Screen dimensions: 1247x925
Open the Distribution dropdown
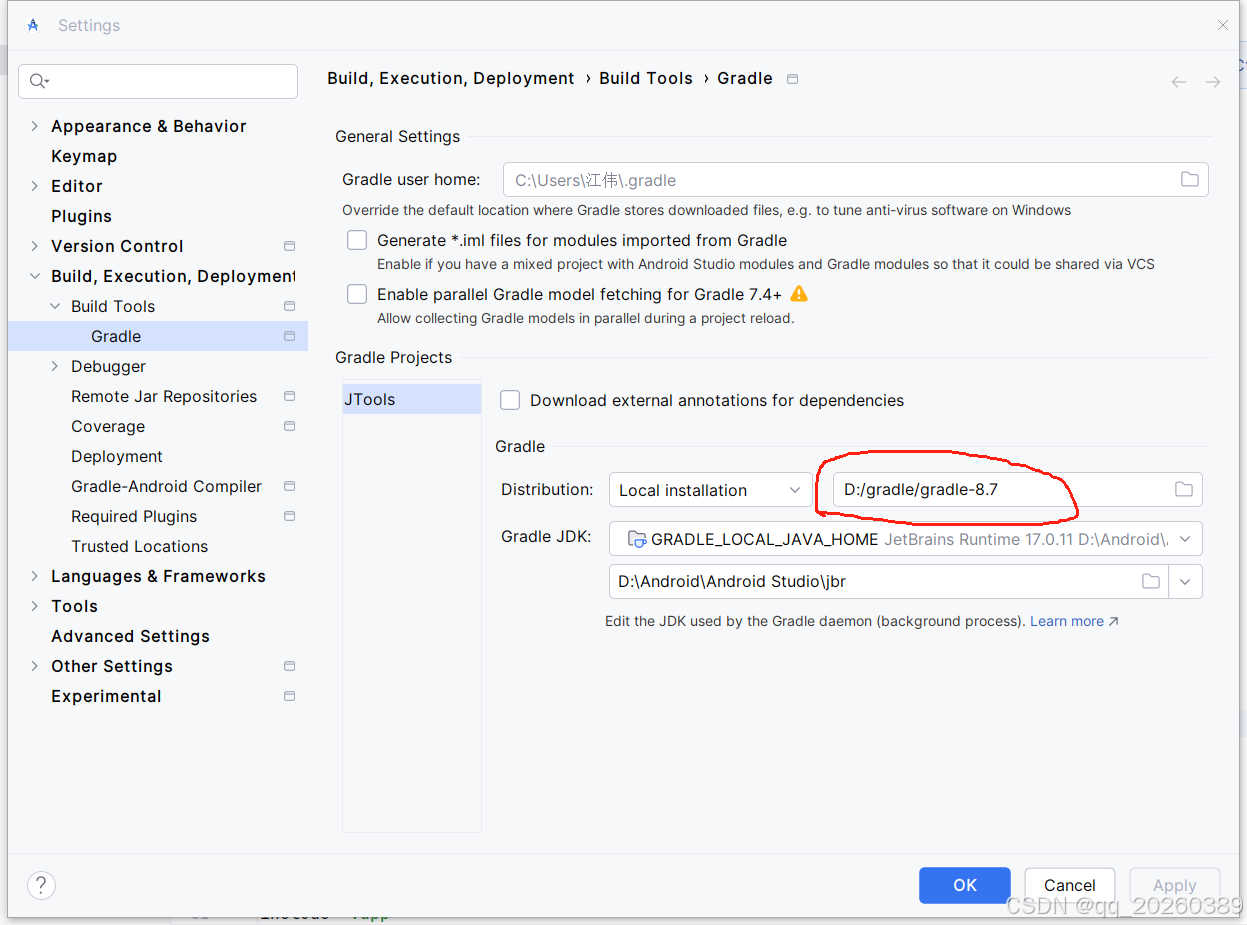pos(710,490)
